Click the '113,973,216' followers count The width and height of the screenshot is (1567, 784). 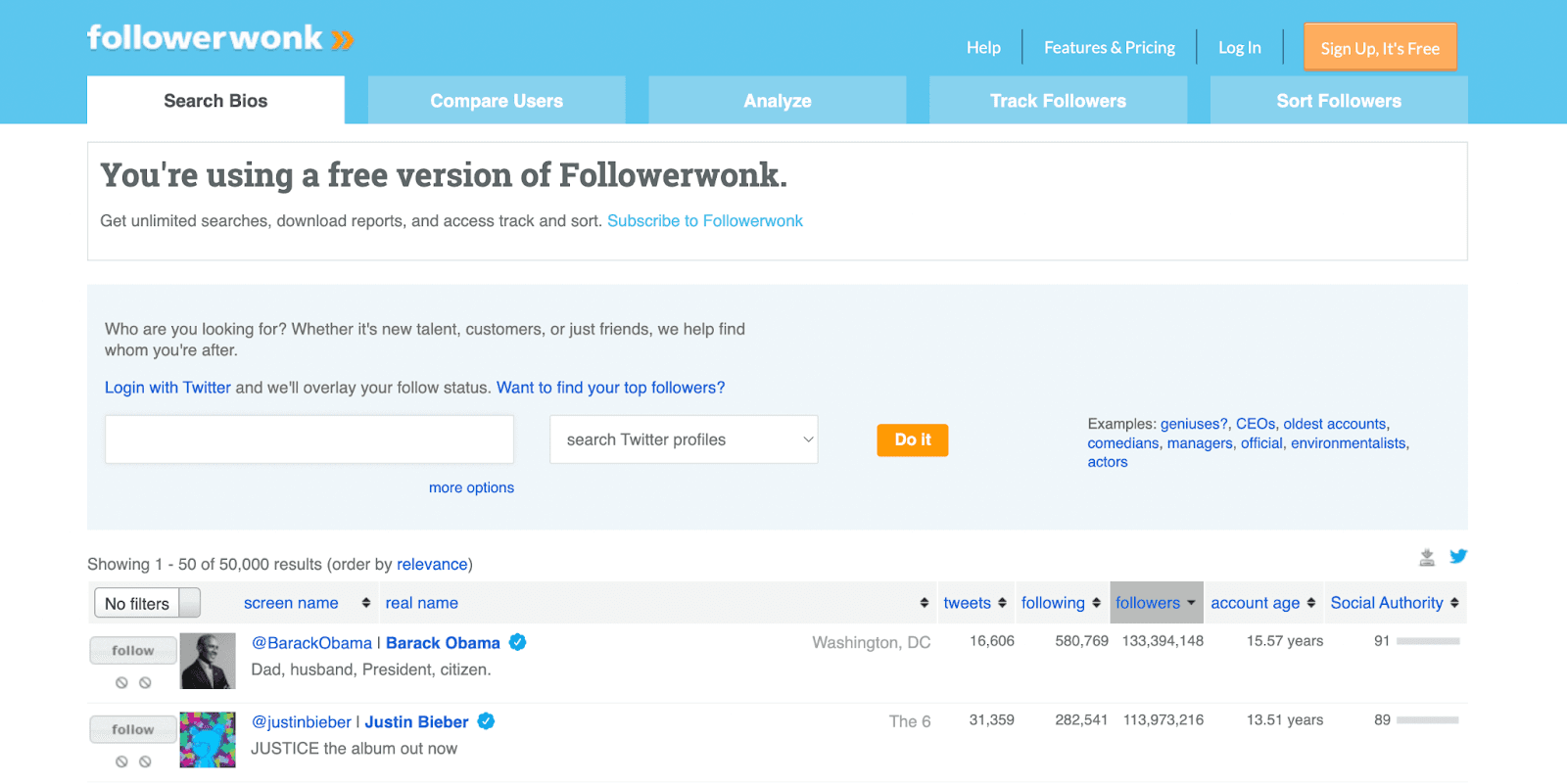1163,720
